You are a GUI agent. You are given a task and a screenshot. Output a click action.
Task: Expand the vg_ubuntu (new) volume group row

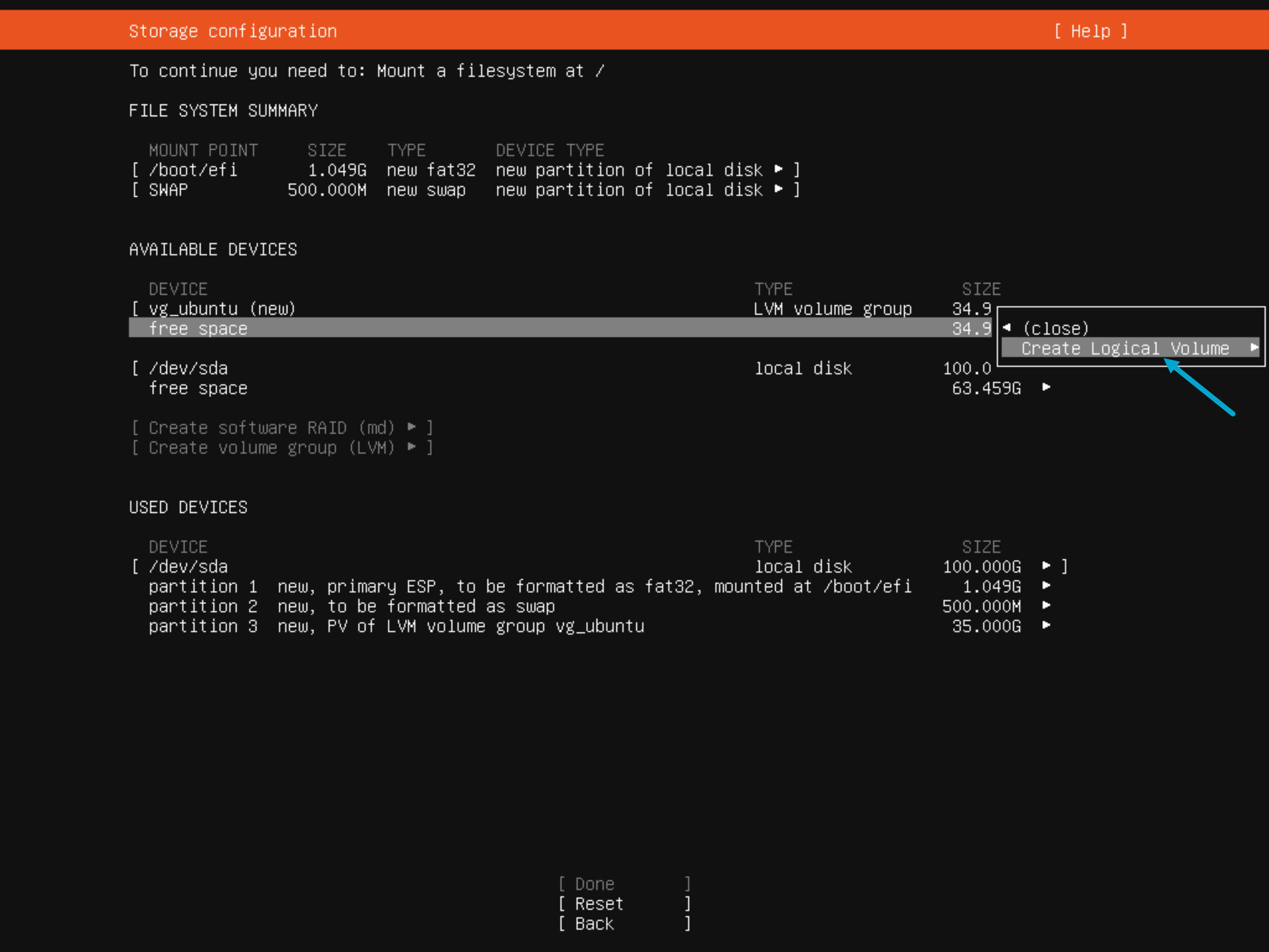[x=222, y=308]
